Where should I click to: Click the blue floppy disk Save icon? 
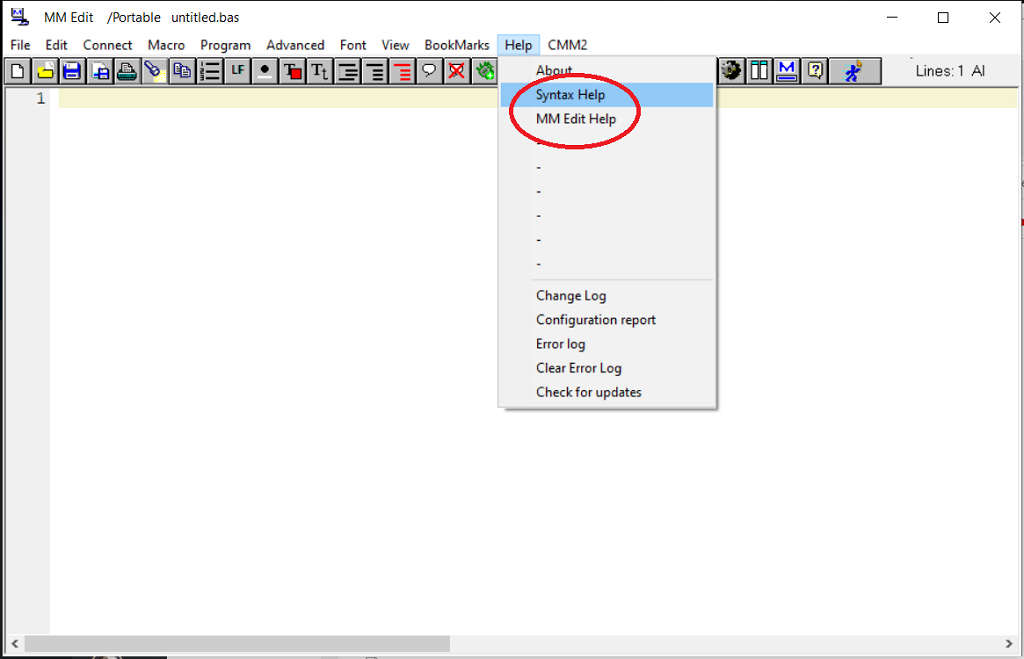tap(72, 71)
